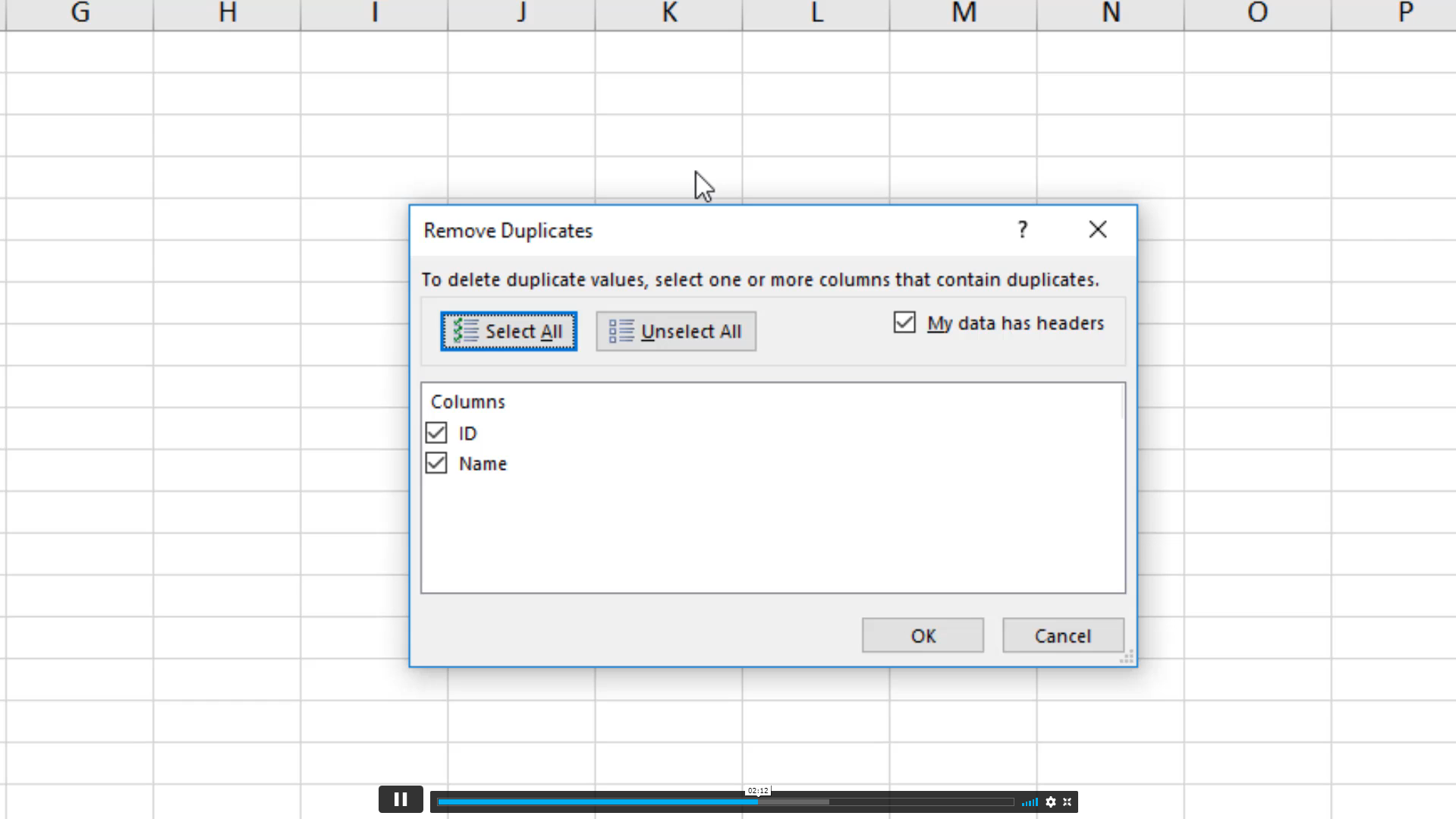The image size is (1456, 819).
Task: Exit fullscreen video mode
Action: point(1067,802)
